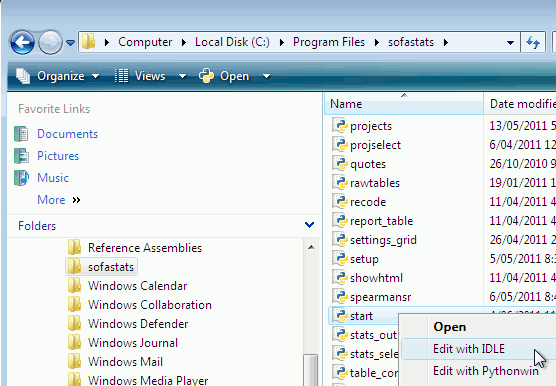The width and height of the screenshot is (556, 386).
Task: Click the Folders tree scrollbar thumb
Action: pyautogui.click(x=311, y=370)
